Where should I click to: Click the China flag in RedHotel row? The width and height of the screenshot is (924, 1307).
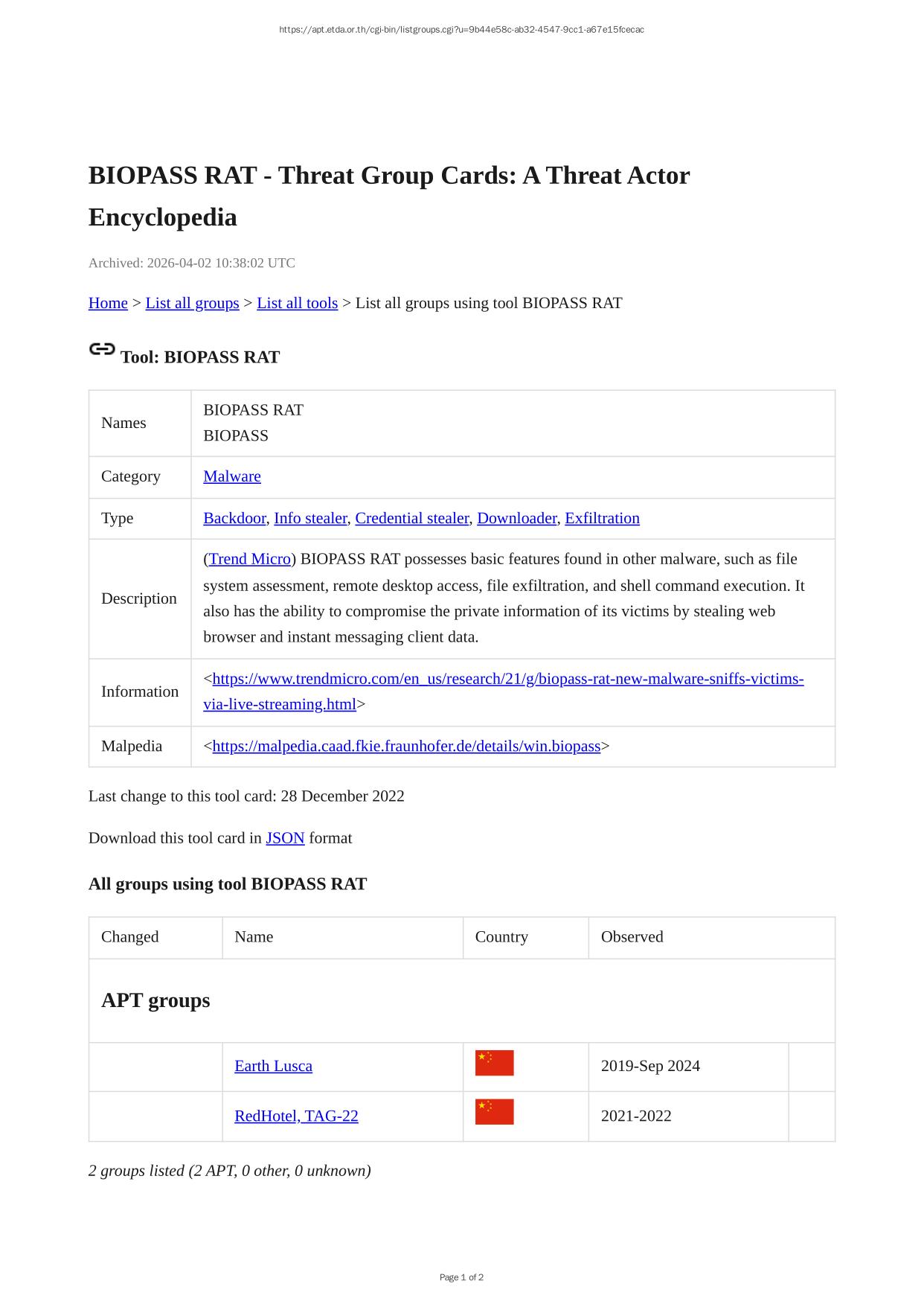point(494,1112)
